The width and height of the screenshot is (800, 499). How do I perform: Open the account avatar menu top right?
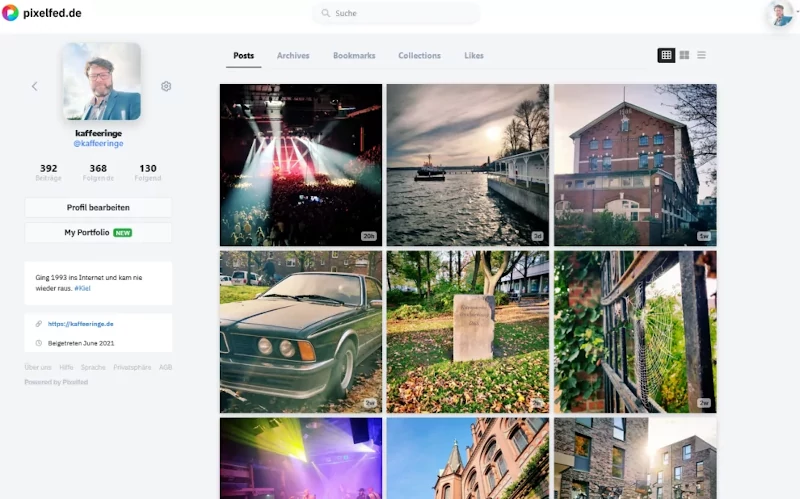[780, 14]
